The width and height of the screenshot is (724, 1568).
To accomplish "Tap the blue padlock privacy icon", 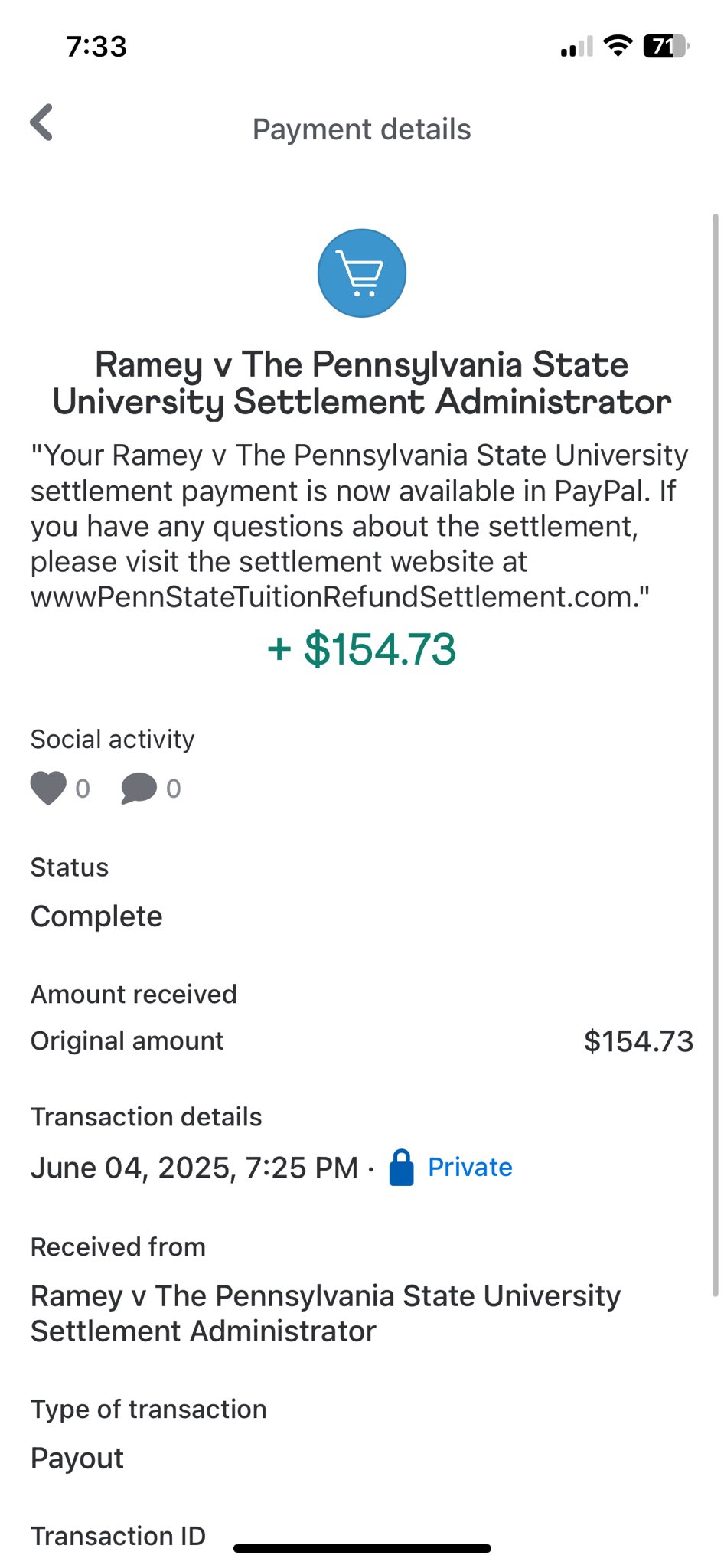I will [x=401, y=1168].
